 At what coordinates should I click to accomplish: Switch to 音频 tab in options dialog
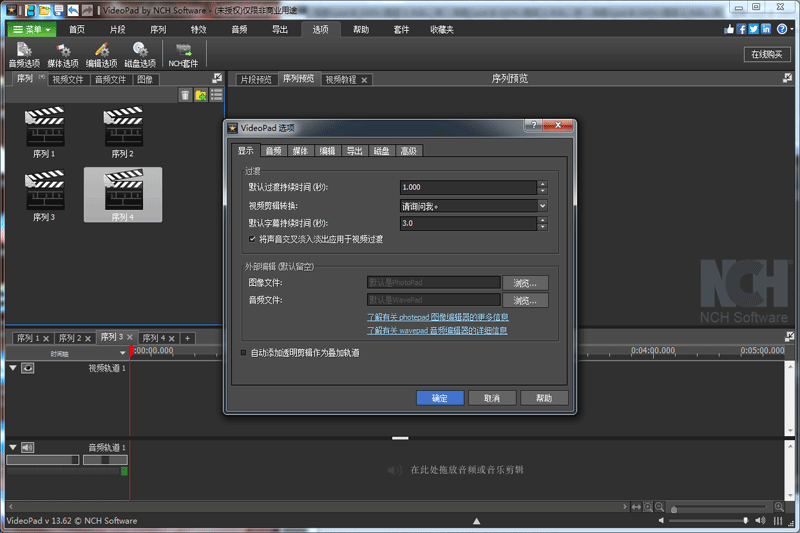[273, 151]
